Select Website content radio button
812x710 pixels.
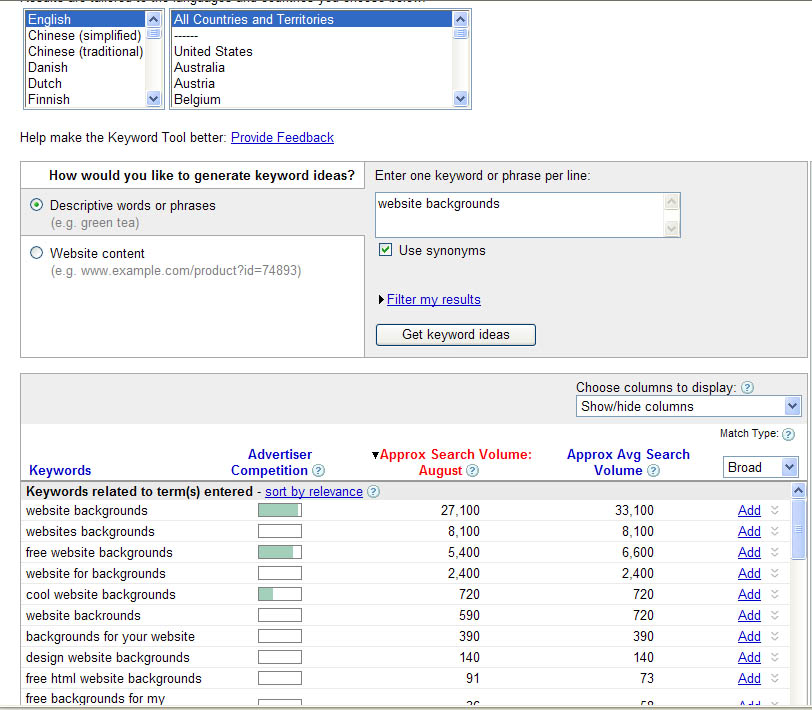pos(37,253)
